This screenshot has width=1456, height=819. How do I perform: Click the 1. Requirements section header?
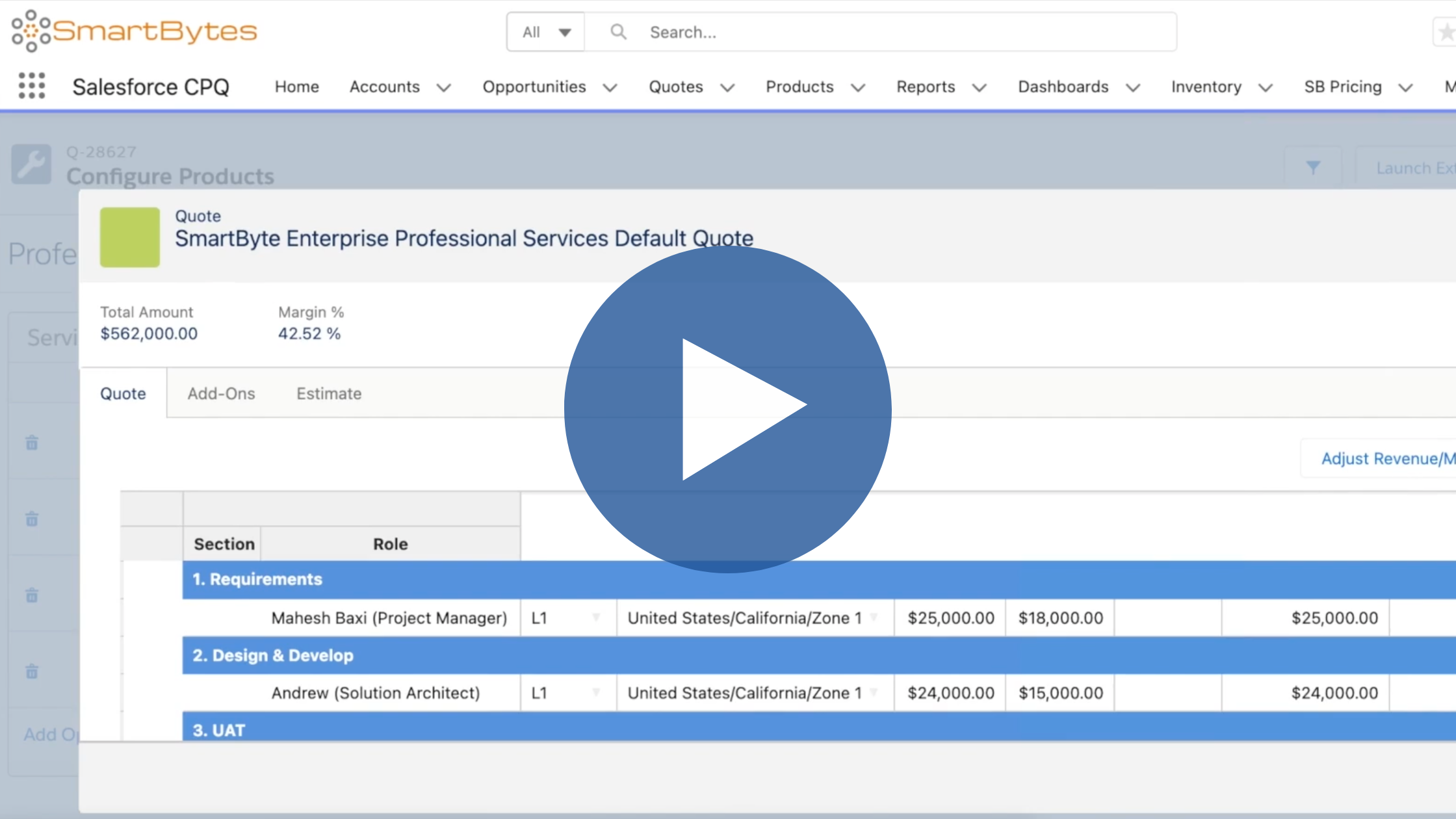[819, 579]
